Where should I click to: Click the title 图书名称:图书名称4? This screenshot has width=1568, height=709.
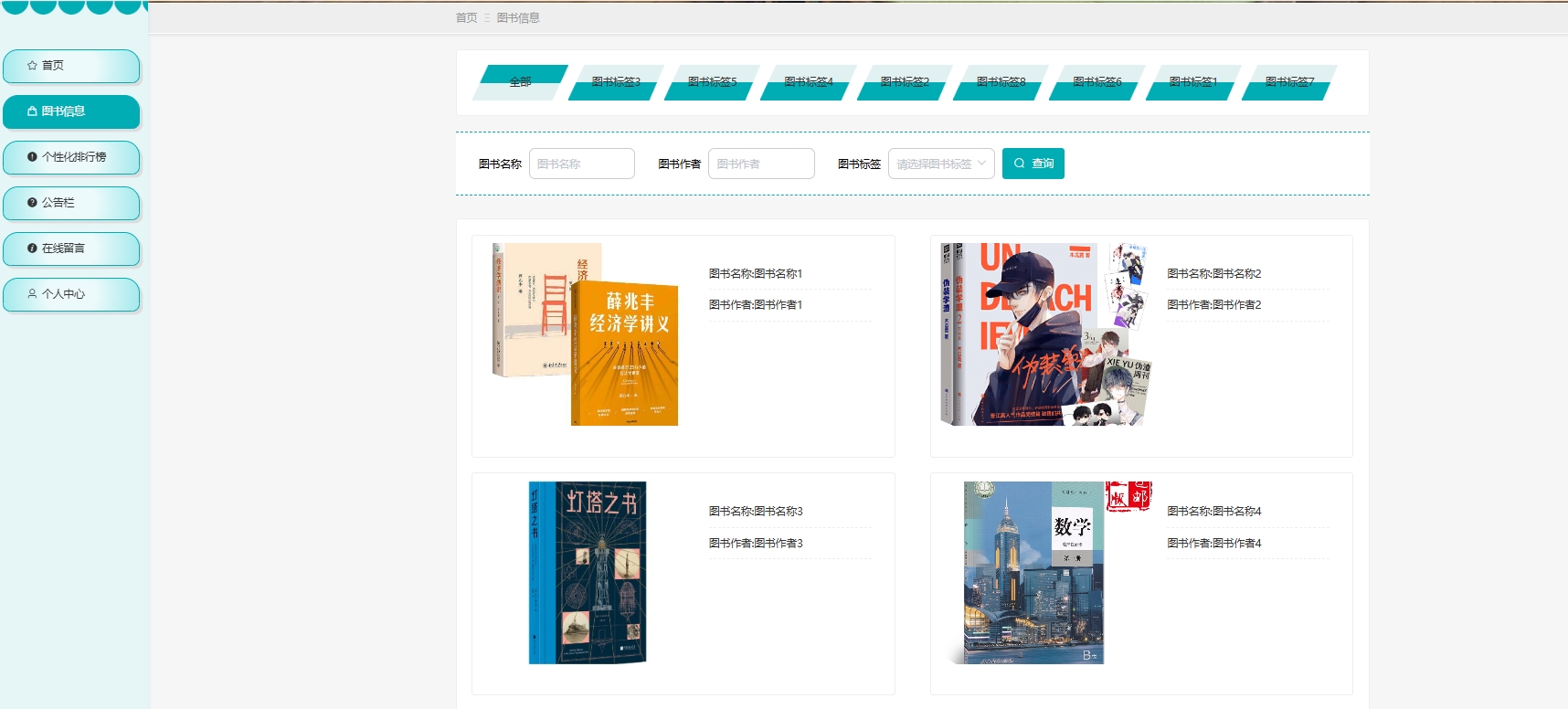1214,512
